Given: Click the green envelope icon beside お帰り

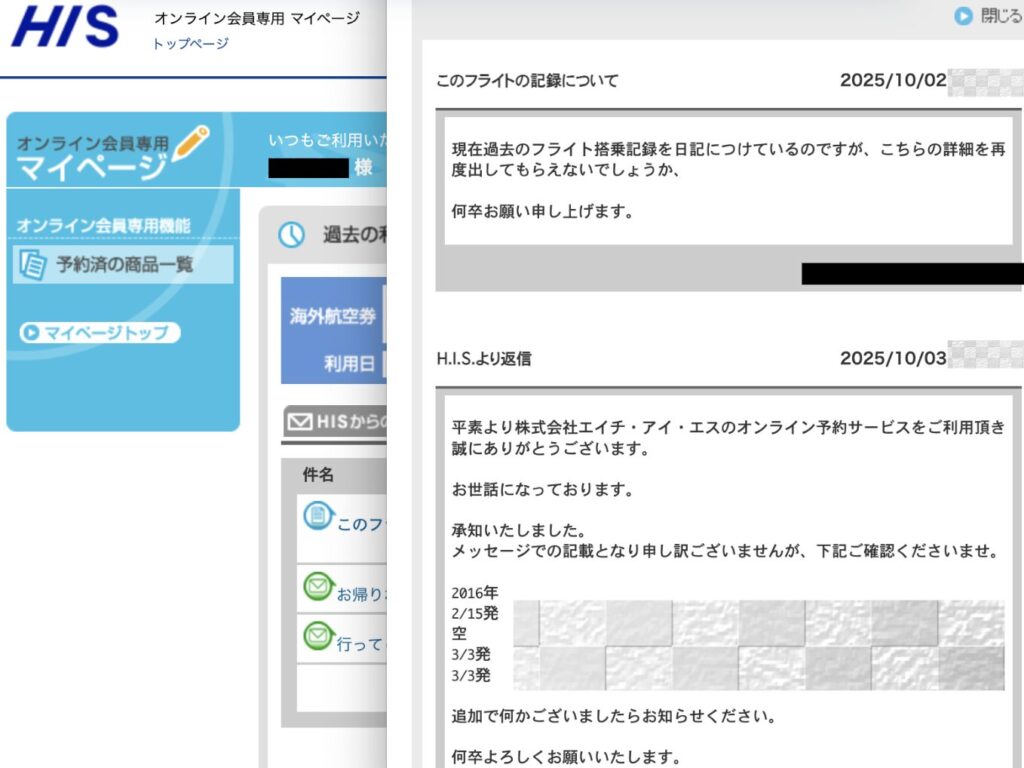Looking at the screenshot, I should click(317, 587).
